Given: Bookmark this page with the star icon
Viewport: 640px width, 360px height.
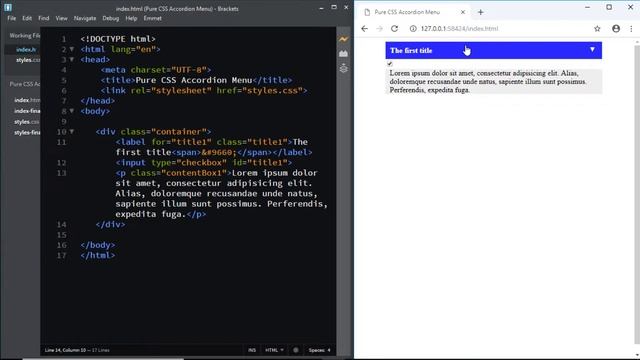Looking at the screenshot, I should [x=597, y=29].
